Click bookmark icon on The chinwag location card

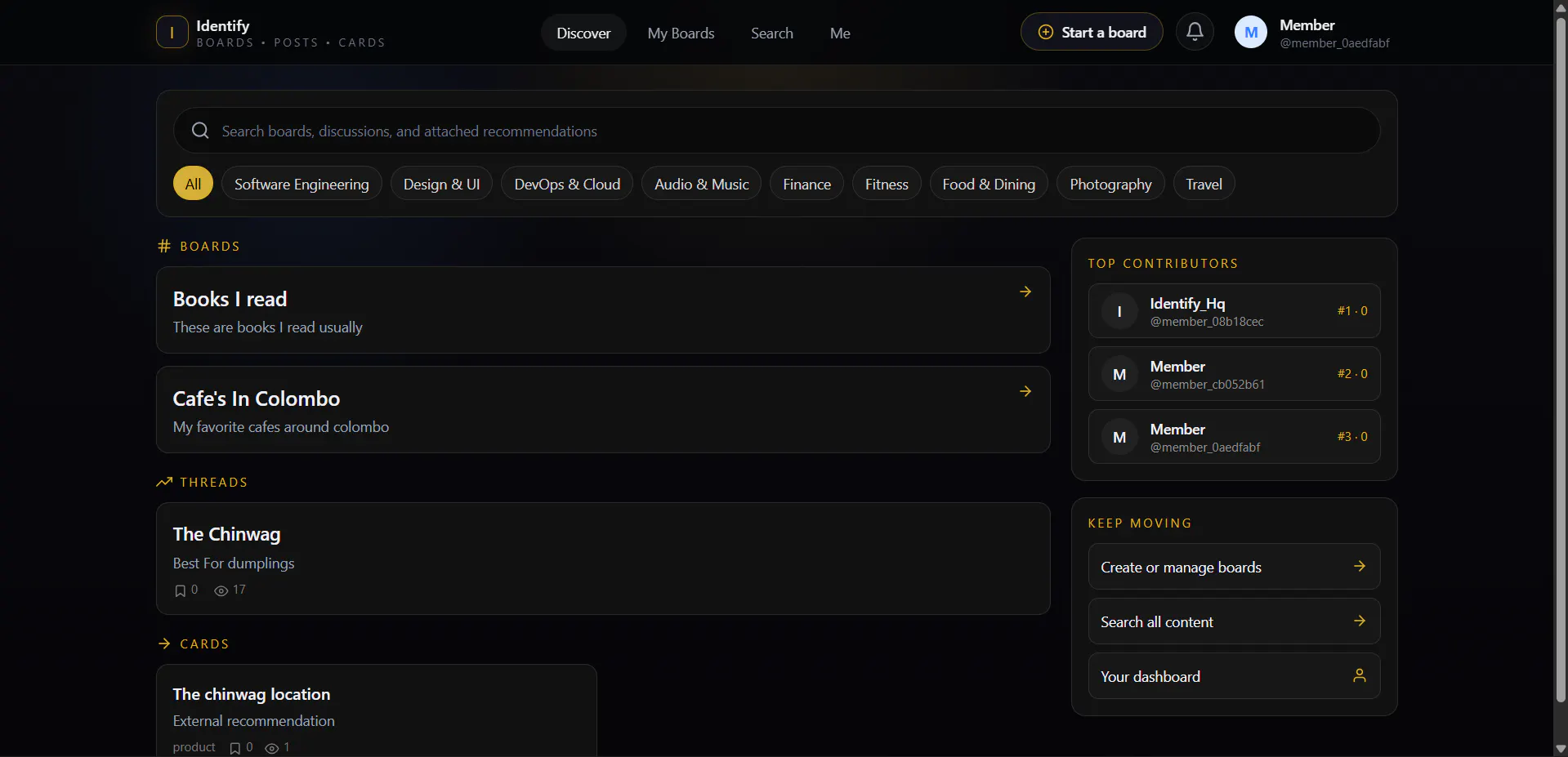(x=235, y=748)
